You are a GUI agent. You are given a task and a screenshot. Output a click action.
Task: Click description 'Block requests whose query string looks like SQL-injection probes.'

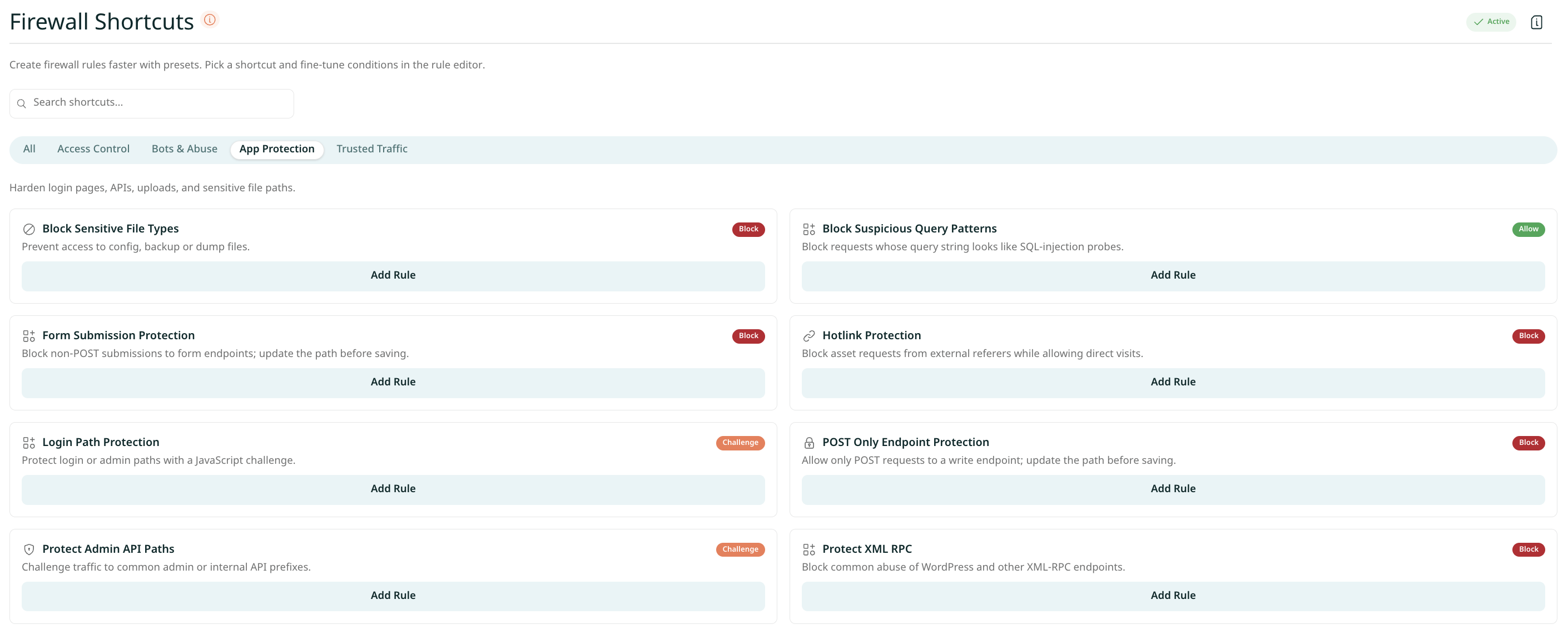[x=962, y=247]
